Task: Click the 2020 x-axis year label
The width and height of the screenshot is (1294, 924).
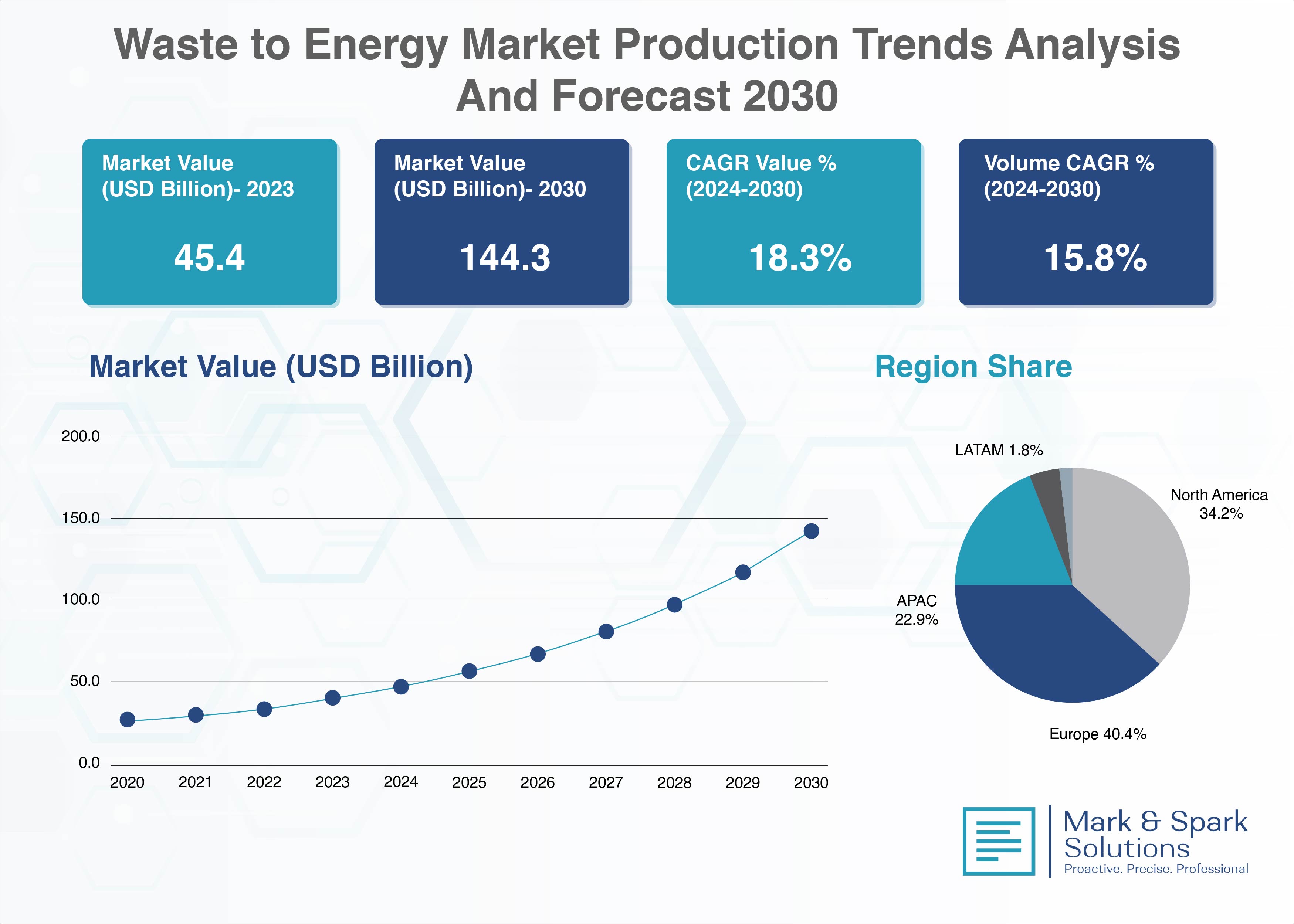Action: pyautogui.click(x=128, y=782)
